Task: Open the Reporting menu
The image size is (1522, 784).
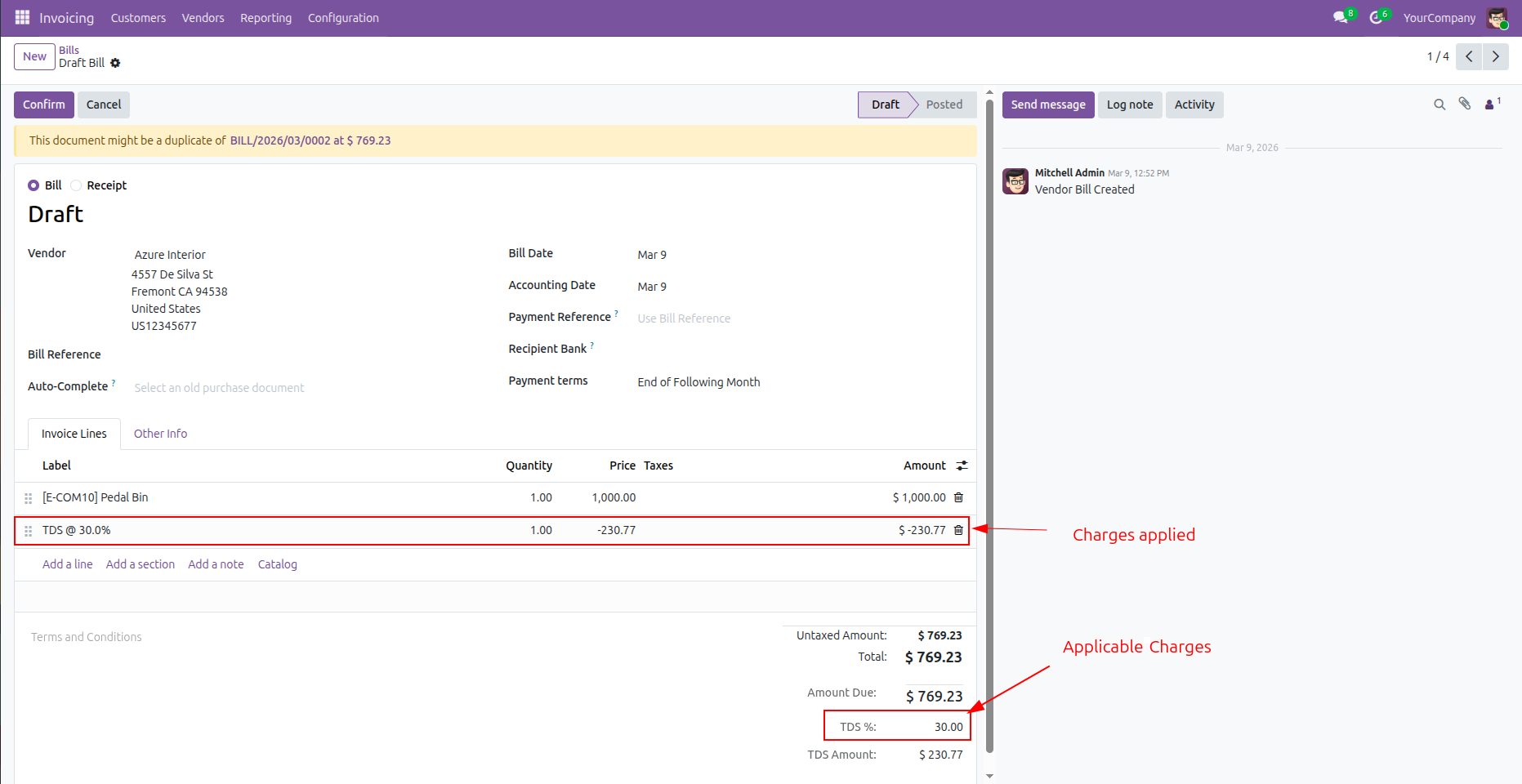Action: click(x=266, y=18)
